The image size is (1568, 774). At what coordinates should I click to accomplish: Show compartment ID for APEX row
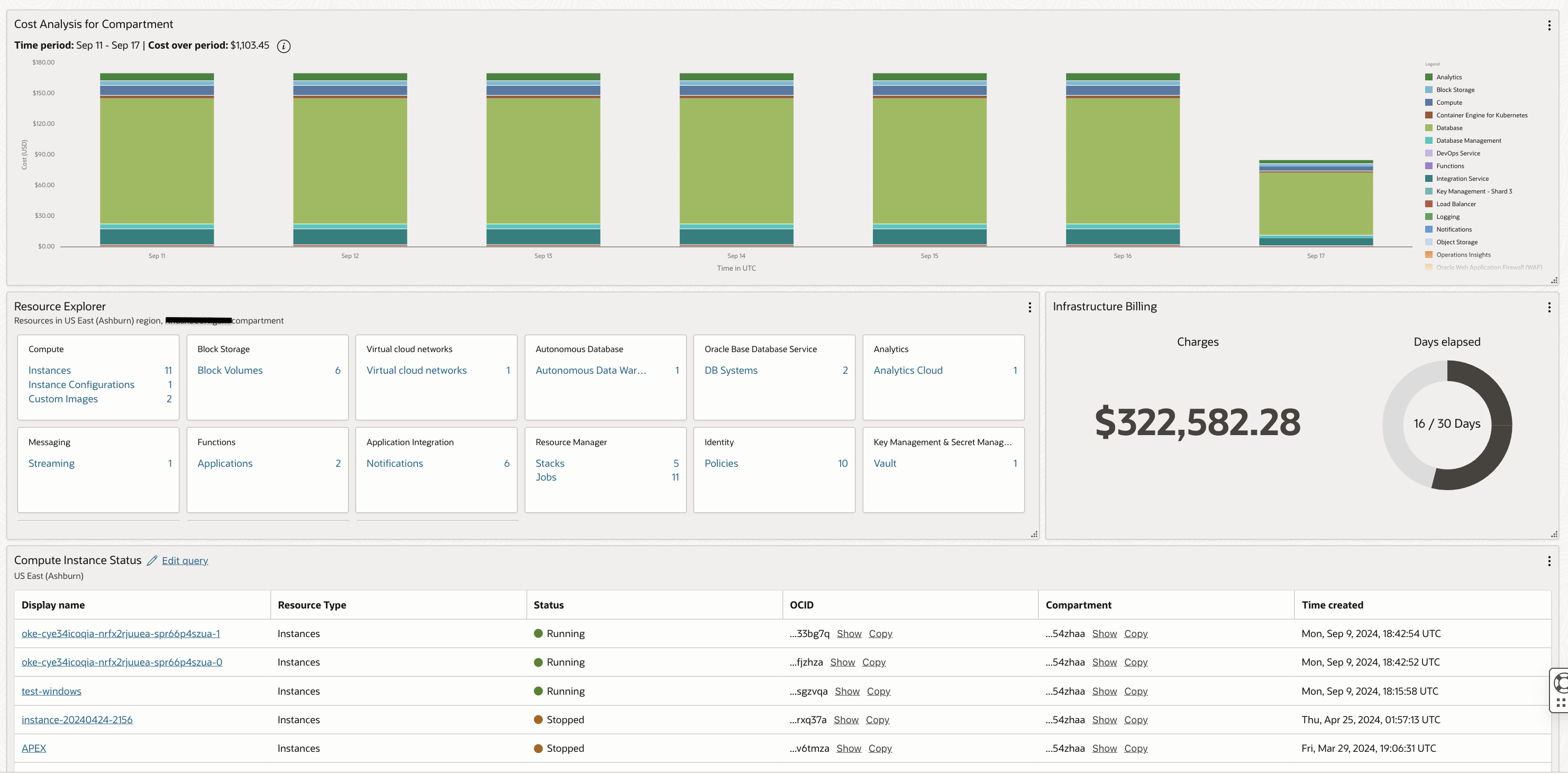[1104, 749]
